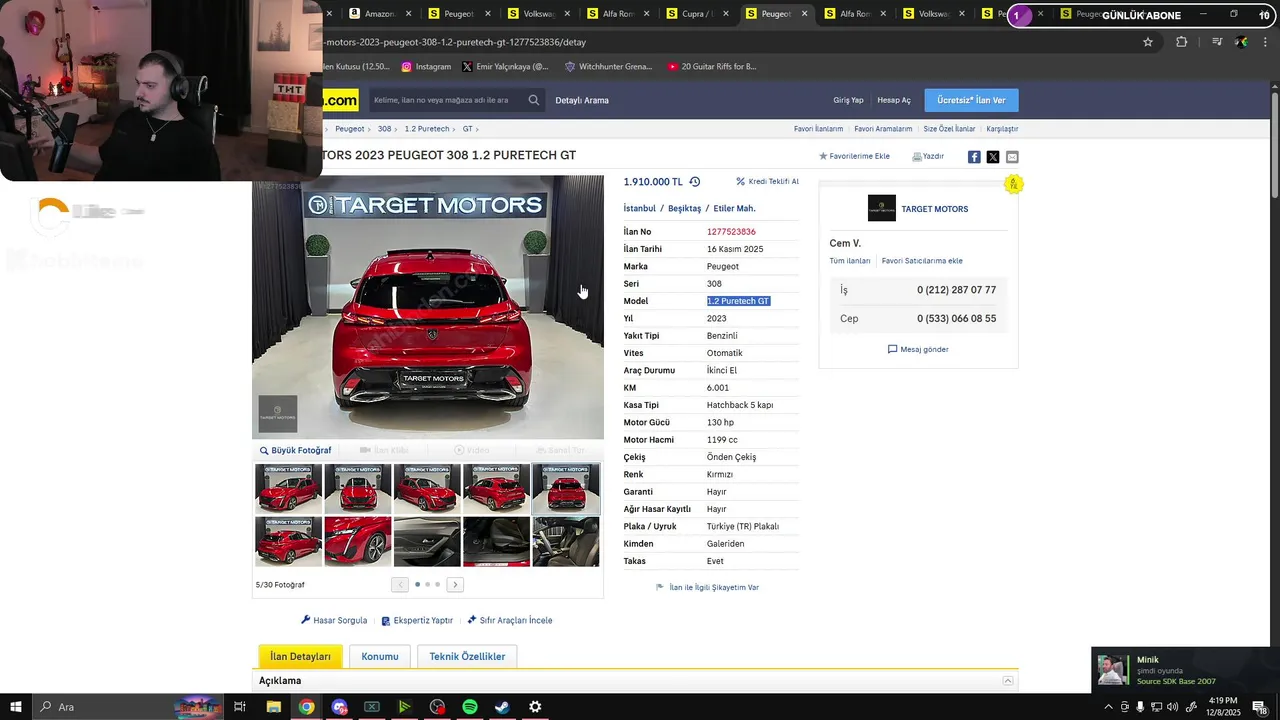
Task: Open the Chrome profile avatar
Action: click(1242, 42)
